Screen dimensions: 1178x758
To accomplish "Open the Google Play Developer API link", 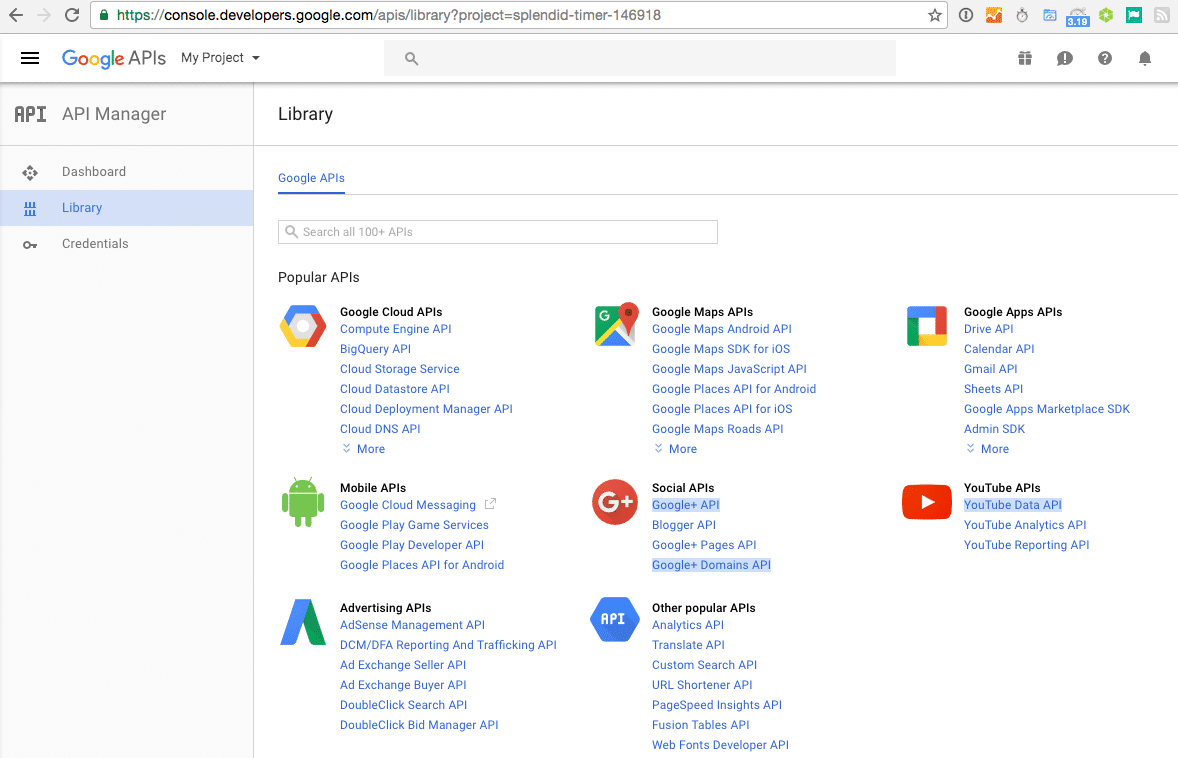I will (x=412, y=545).
